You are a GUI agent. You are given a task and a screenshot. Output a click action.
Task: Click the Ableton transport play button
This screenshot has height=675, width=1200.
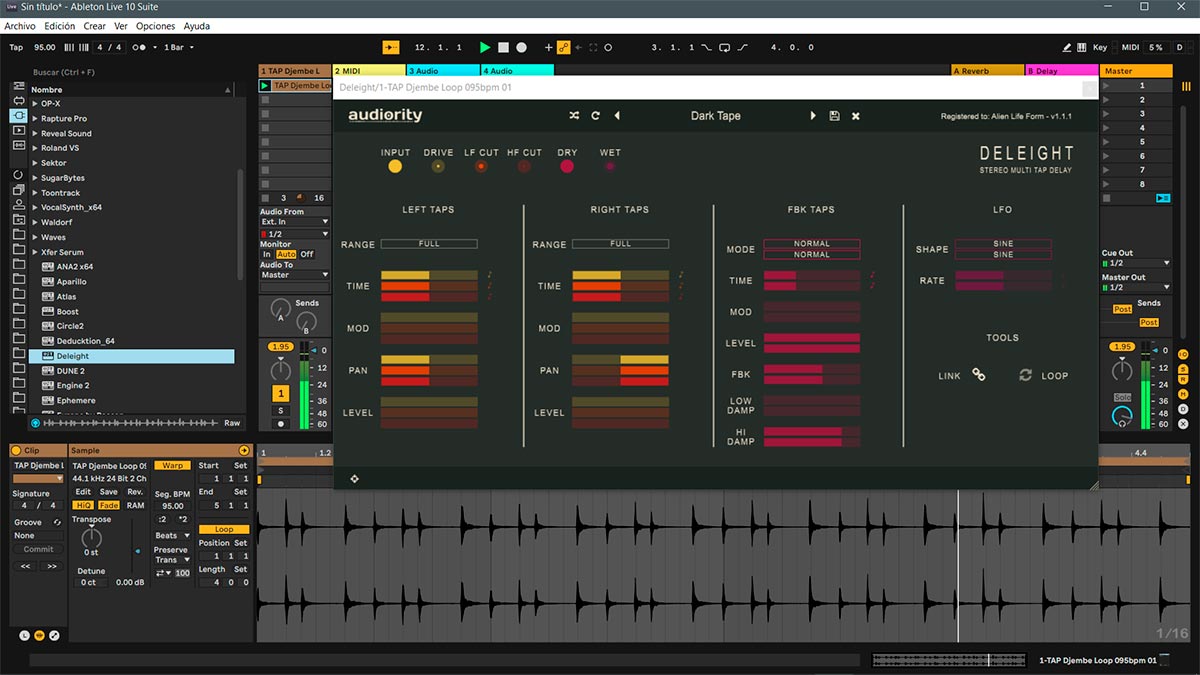485,47
